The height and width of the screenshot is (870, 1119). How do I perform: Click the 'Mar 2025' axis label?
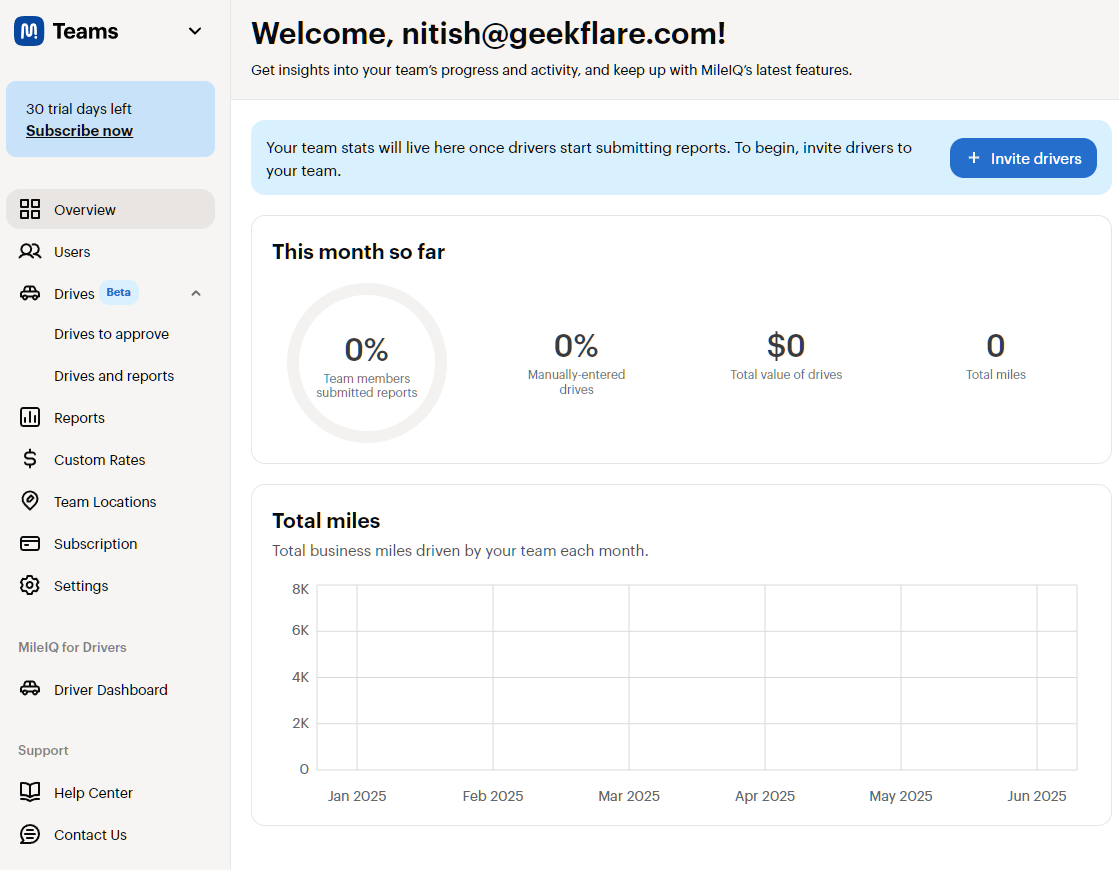point(629,796)
